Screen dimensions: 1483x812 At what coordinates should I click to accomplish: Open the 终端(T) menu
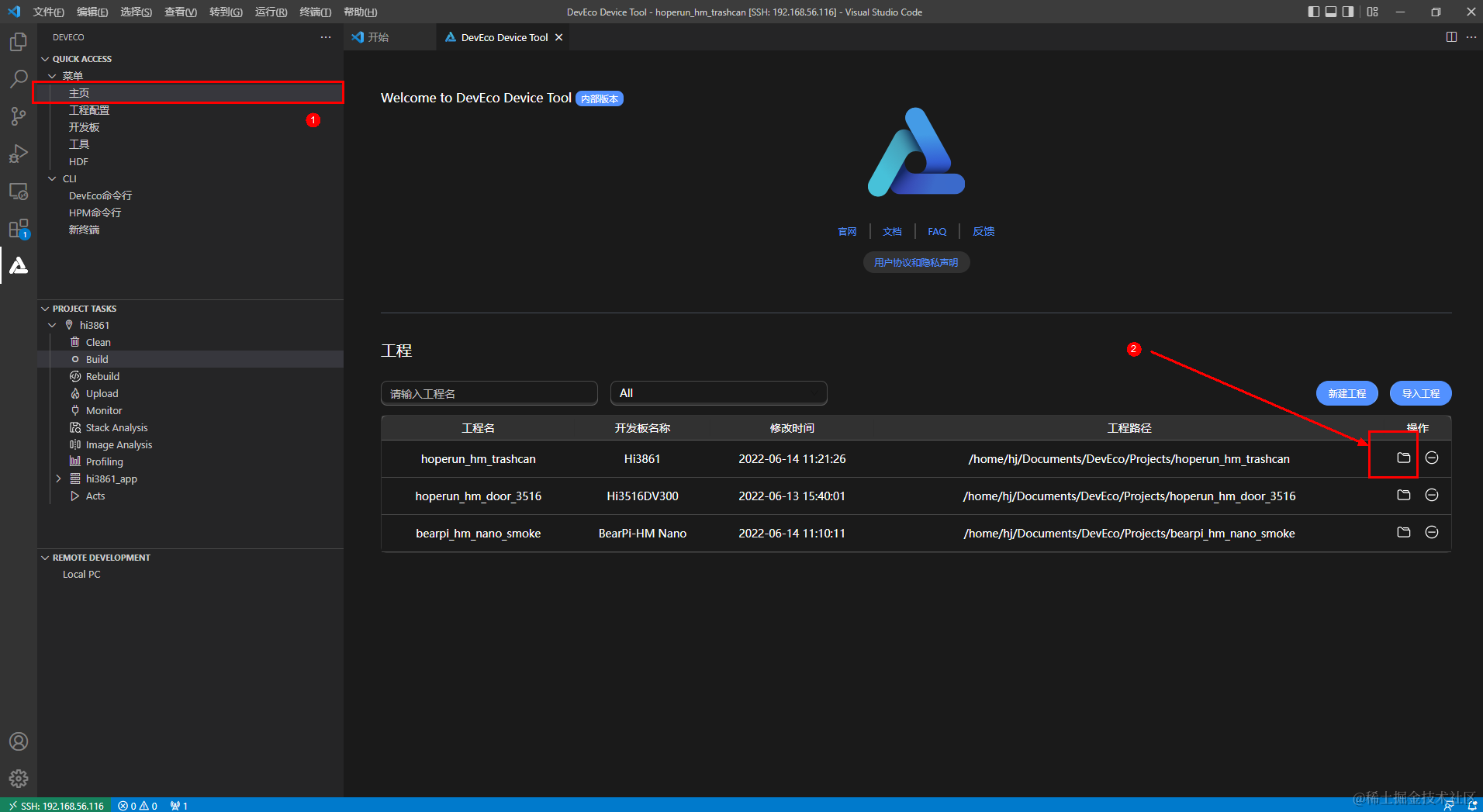[x=315, y=12]
